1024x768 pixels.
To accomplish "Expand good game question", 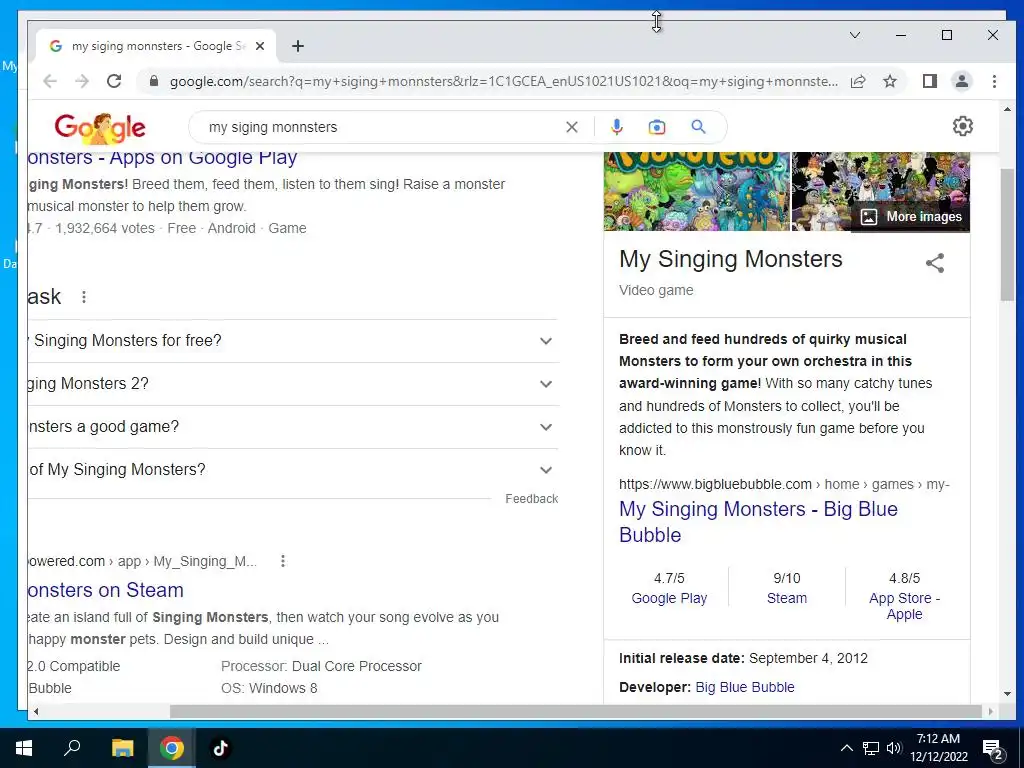I will point(293,427).
